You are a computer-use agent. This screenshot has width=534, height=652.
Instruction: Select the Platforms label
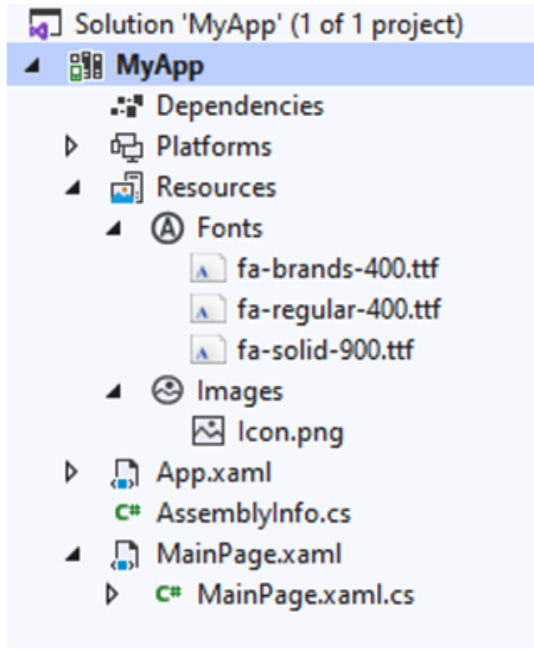point(214,146)
